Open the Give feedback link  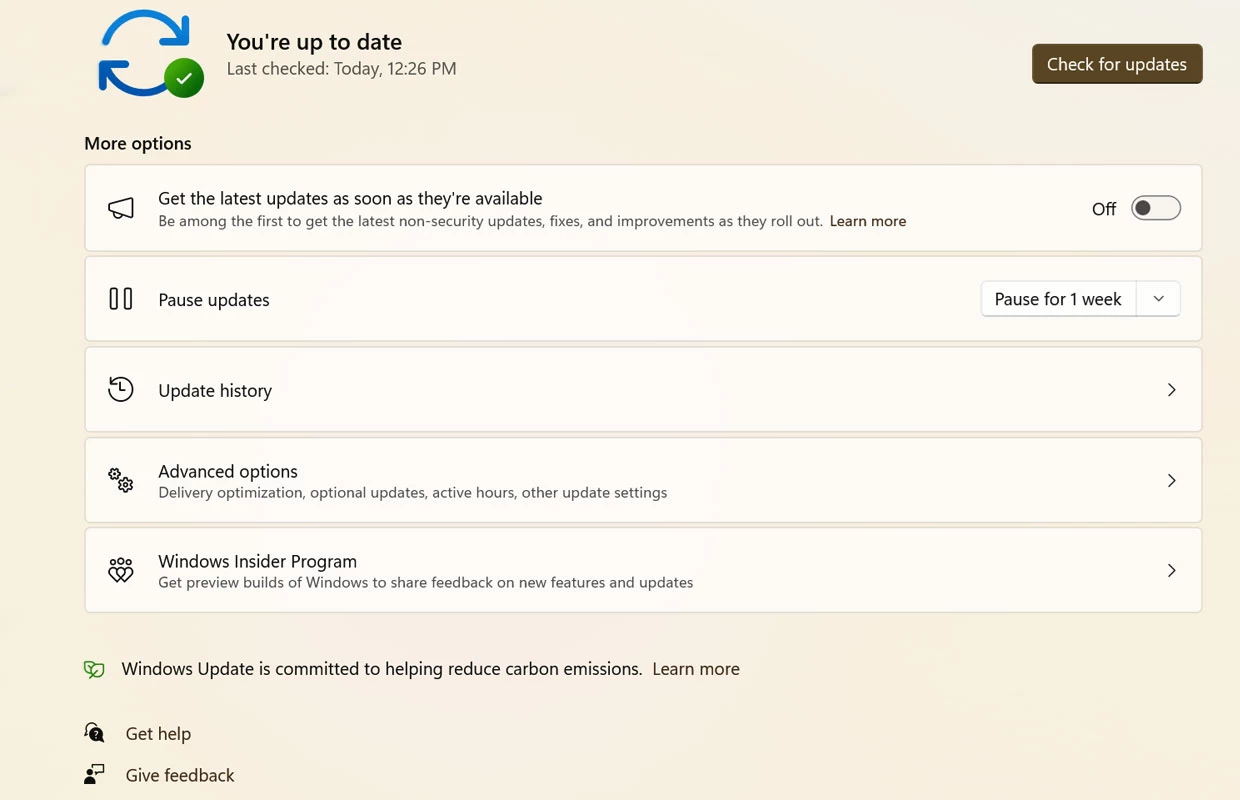[180, 775]
